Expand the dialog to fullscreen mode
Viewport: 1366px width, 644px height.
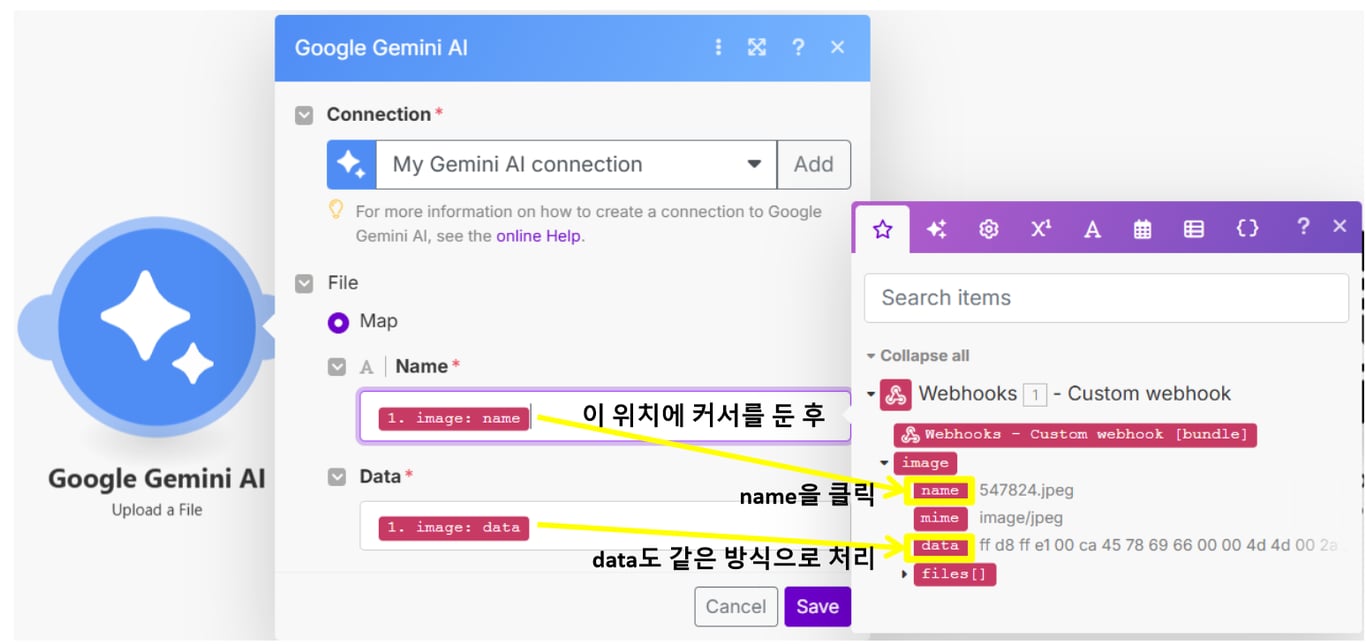pos(757,47)
